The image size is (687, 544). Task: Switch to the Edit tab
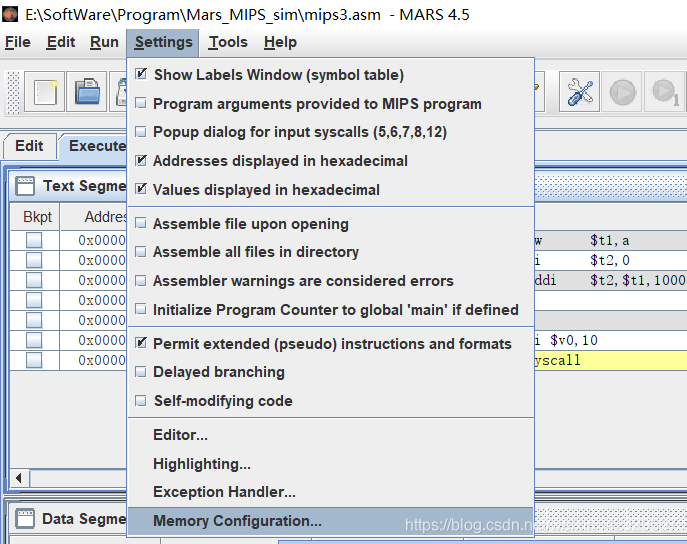coord(29,146)
